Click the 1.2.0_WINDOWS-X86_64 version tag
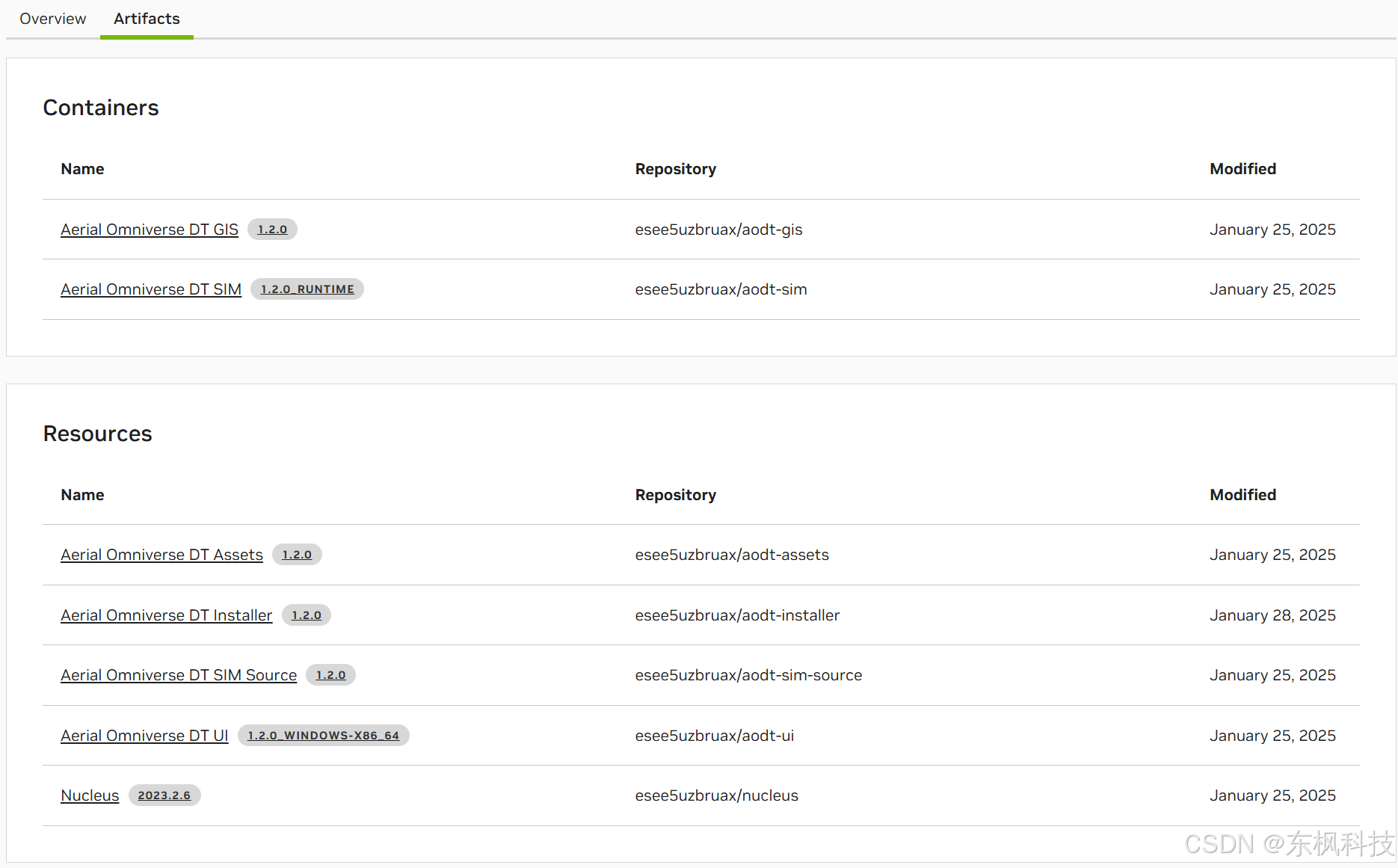 coord(324,736)
